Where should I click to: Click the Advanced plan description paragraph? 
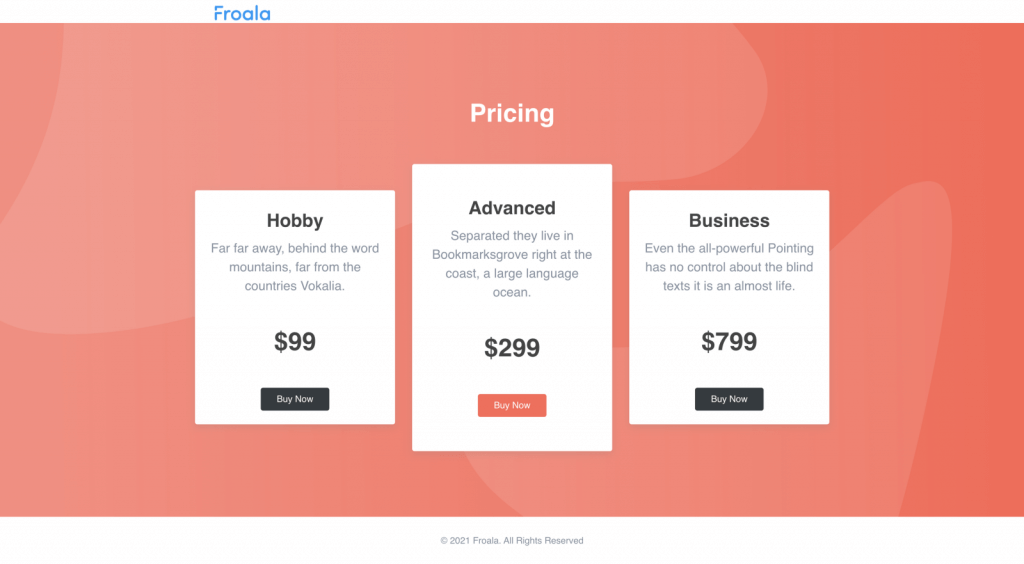click(x=512, y=264)
